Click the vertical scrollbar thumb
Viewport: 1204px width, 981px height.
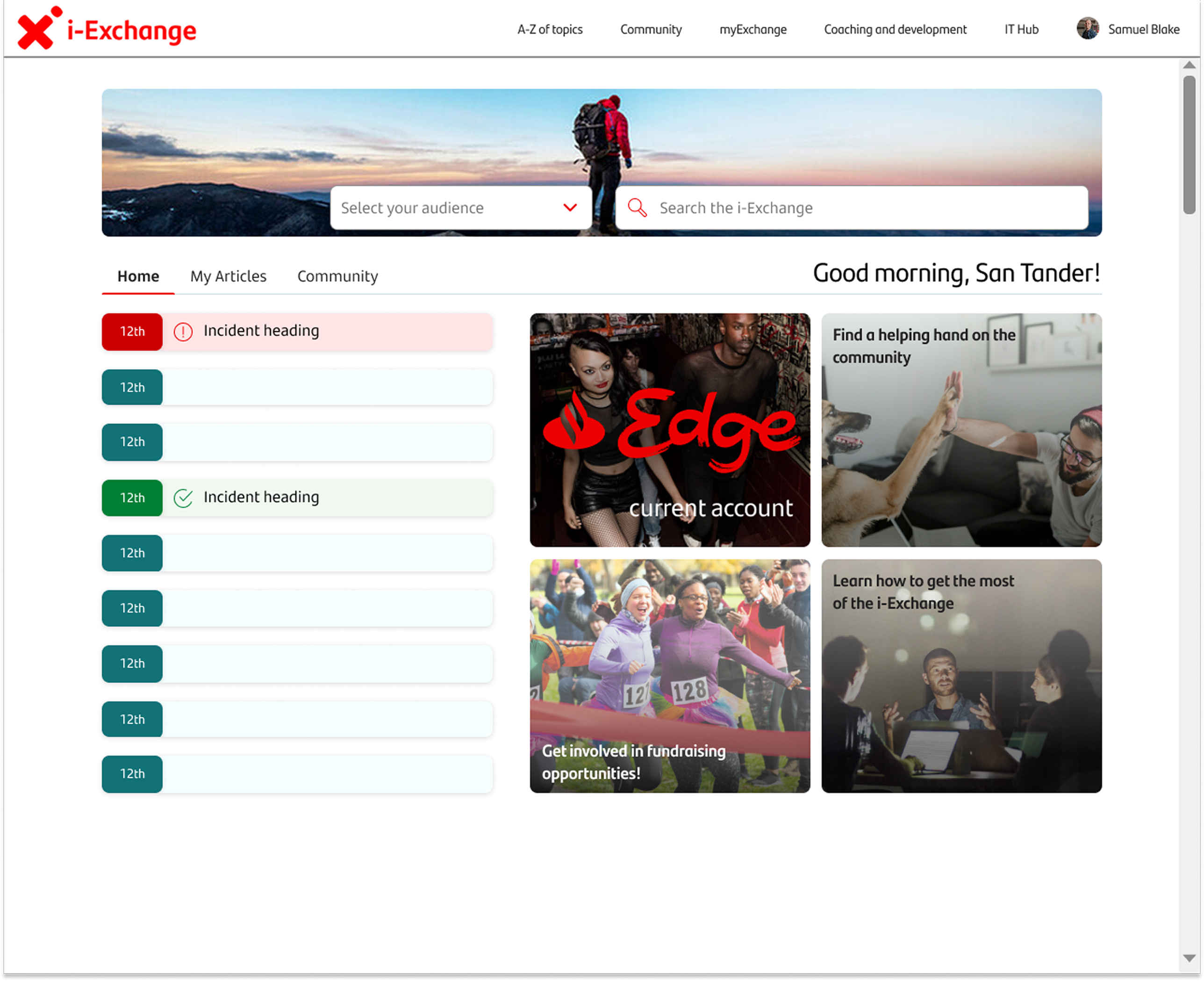click(x=1190, y=144)
